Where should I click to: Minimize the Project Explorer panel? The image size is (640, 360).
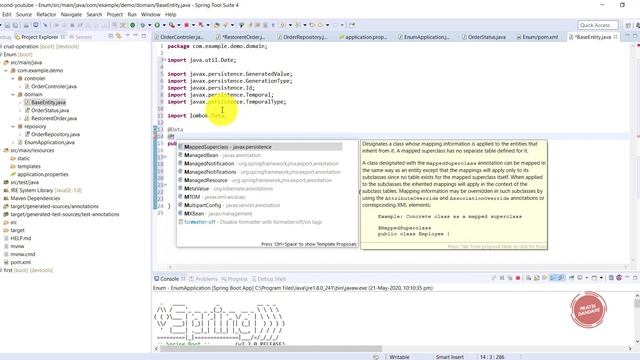136,36
